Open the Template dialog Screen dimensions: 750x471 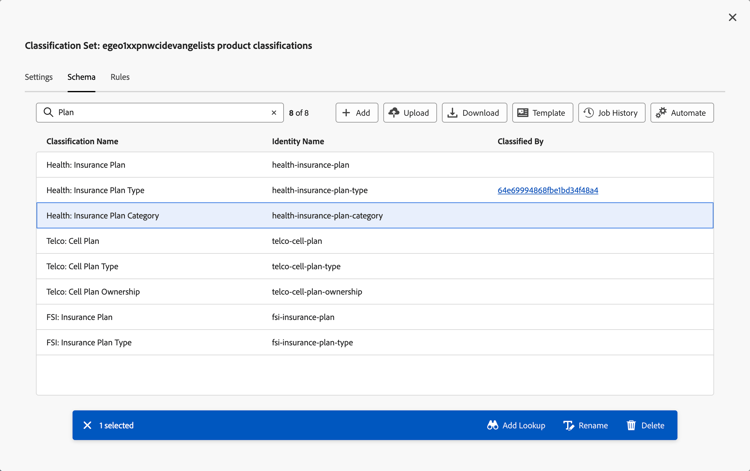542,113
